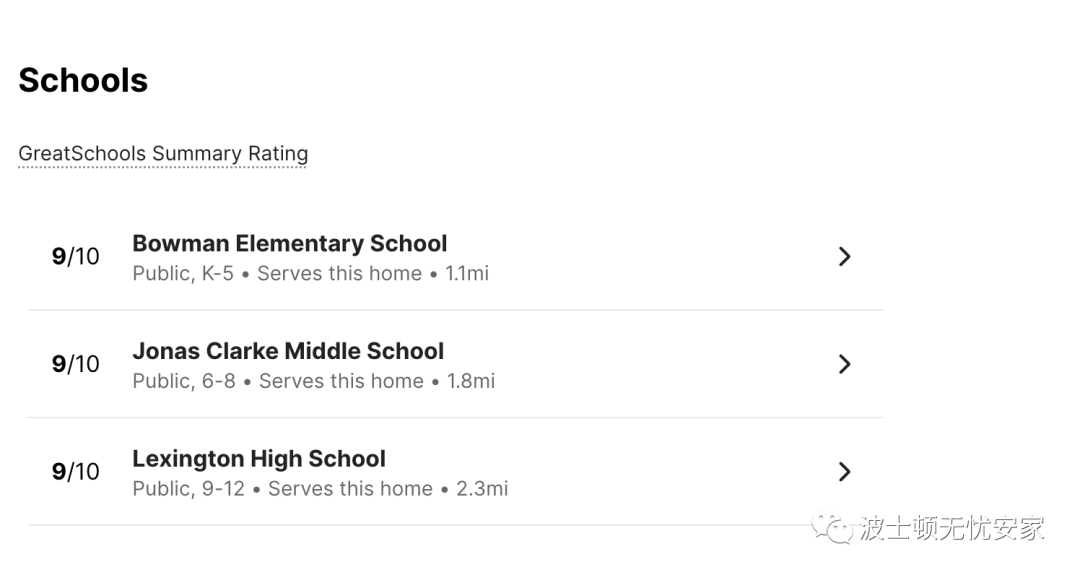Click the Public, 9-12 grade text
Viewport: 1080px width, 575px height.
pos(189,489)
